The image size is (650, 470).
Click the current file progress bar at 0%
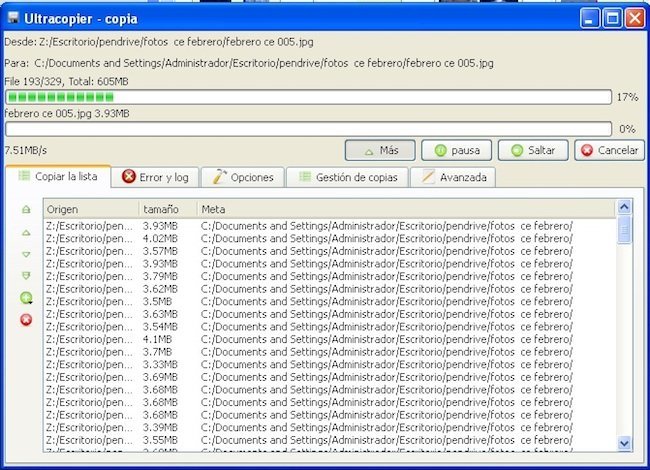pyautogui.click(x=308, y=129)
